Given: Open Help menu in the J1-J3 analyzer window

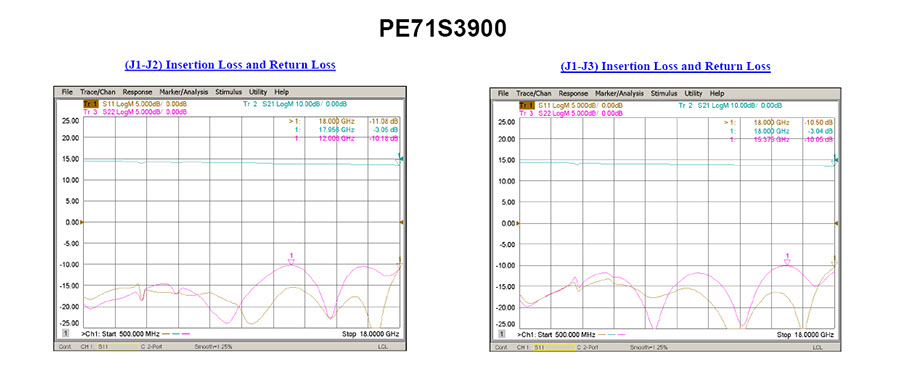Looking at the screenshot, I should [x=717, y=93].
